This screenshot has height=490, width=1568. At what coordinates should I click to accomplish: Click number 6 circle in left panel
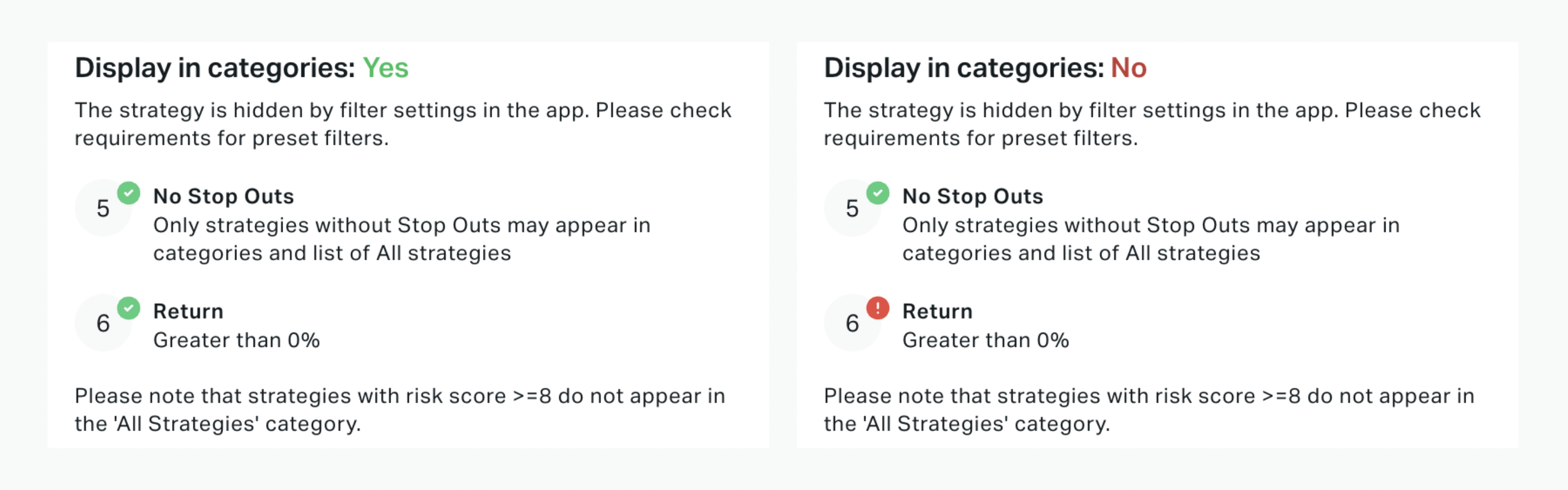click(x=103, y=323)
